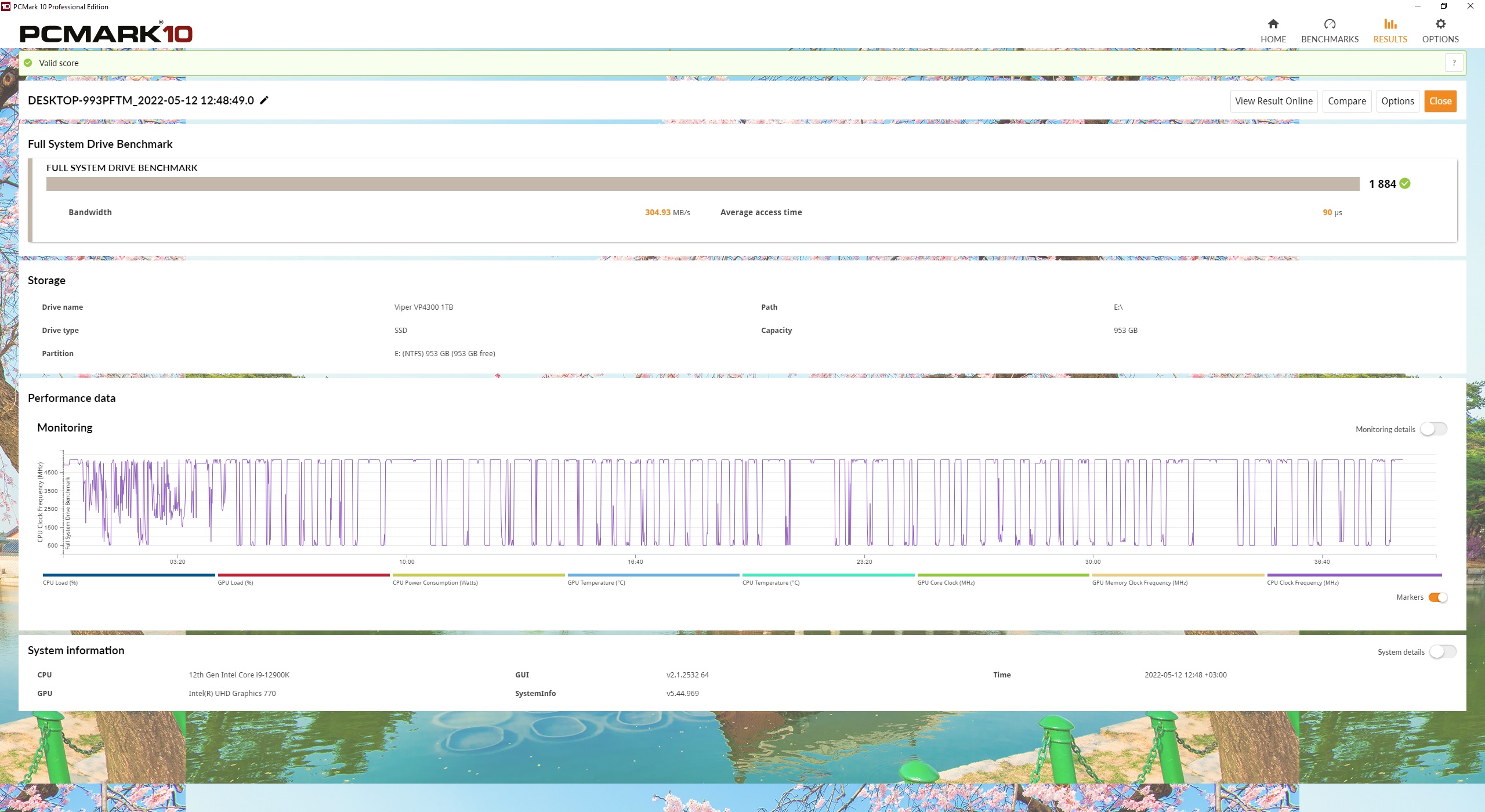Screen dimensions: 1485x812
Task: Restore down the PCMark window
Action: coord(1444,6)
